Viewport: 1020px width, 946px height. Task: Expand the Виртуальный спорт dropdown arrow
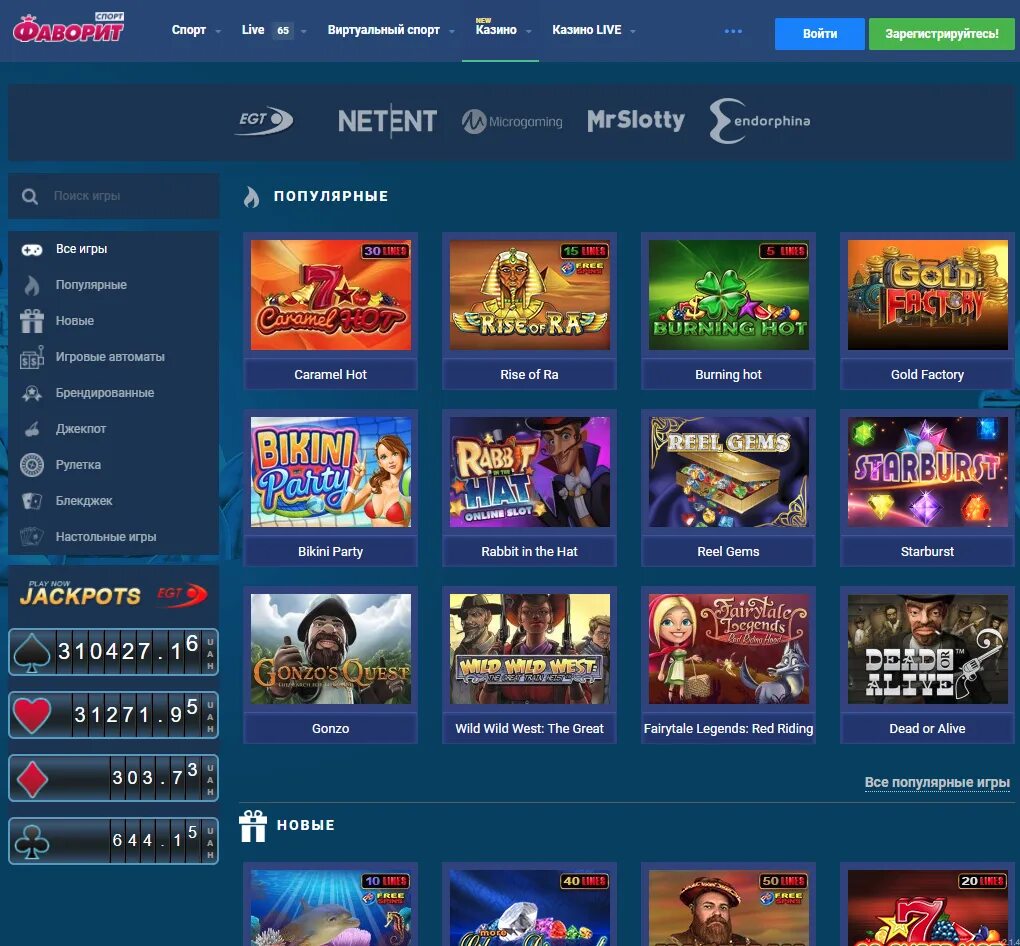[451, 31]
